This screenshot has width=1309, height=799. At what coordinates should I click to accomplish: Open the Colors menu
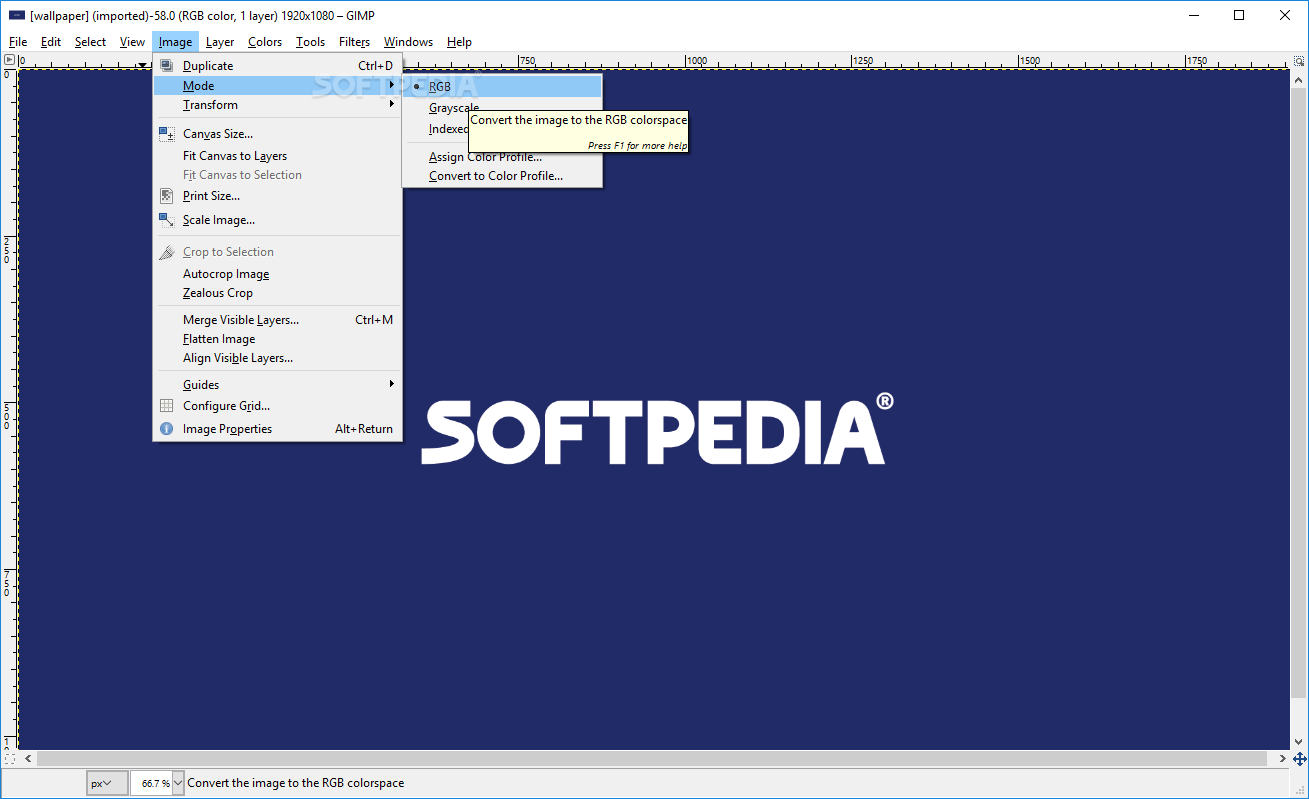click(x=265, y=42)
